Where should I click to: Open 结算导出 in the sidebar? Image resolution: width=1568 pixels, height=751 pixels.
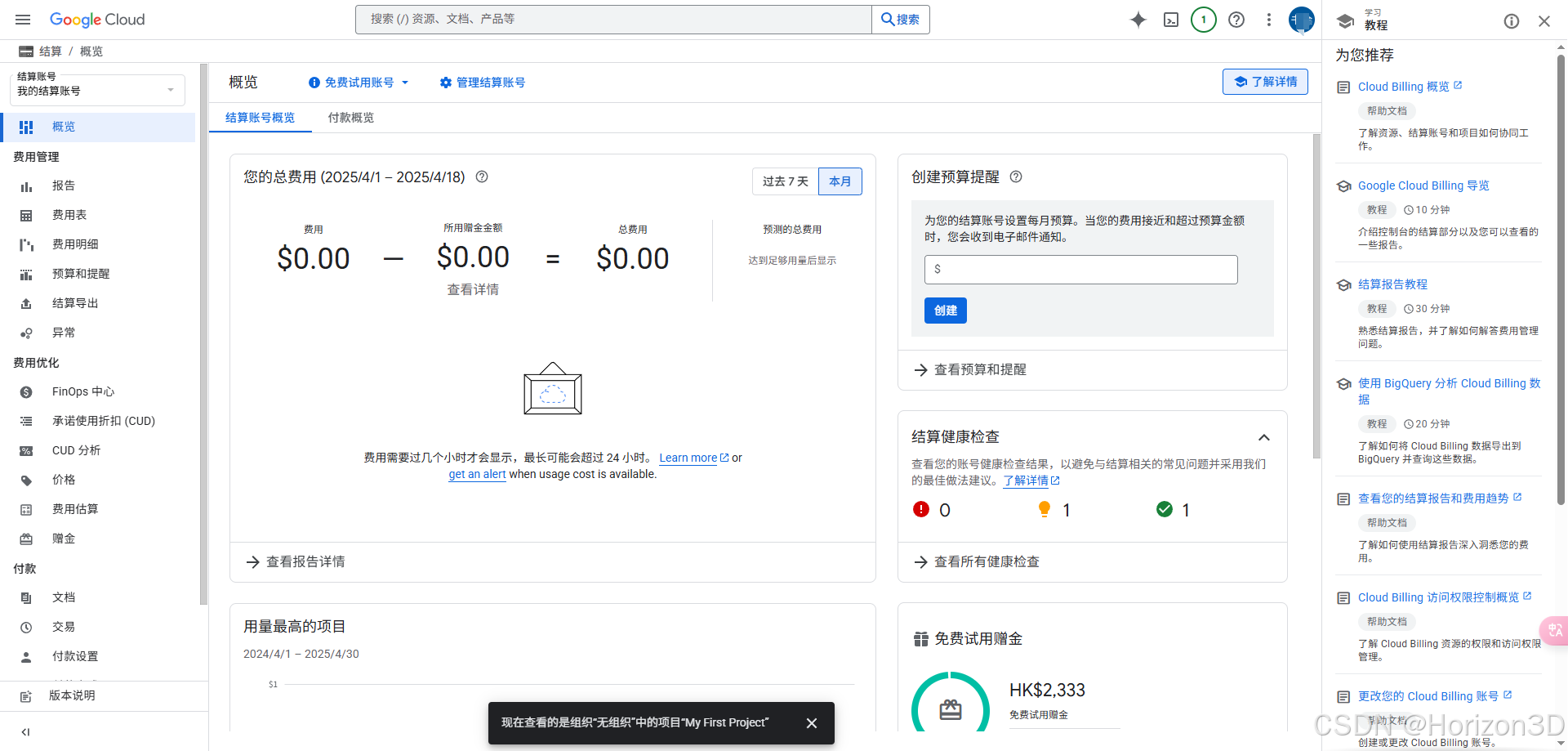(x=98, y=303)
